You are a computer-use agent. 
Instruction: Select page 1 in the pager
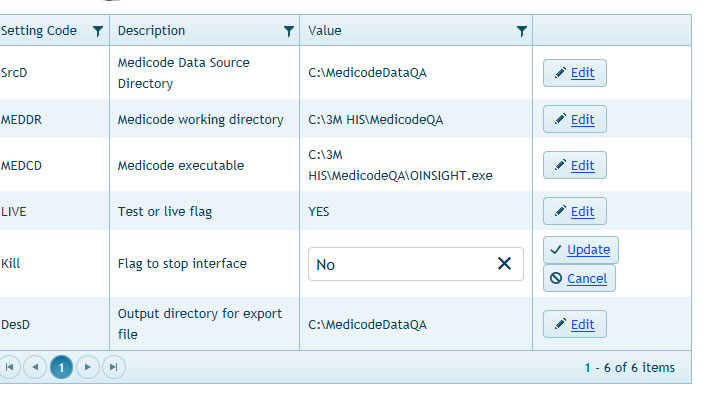coord(61,367)
